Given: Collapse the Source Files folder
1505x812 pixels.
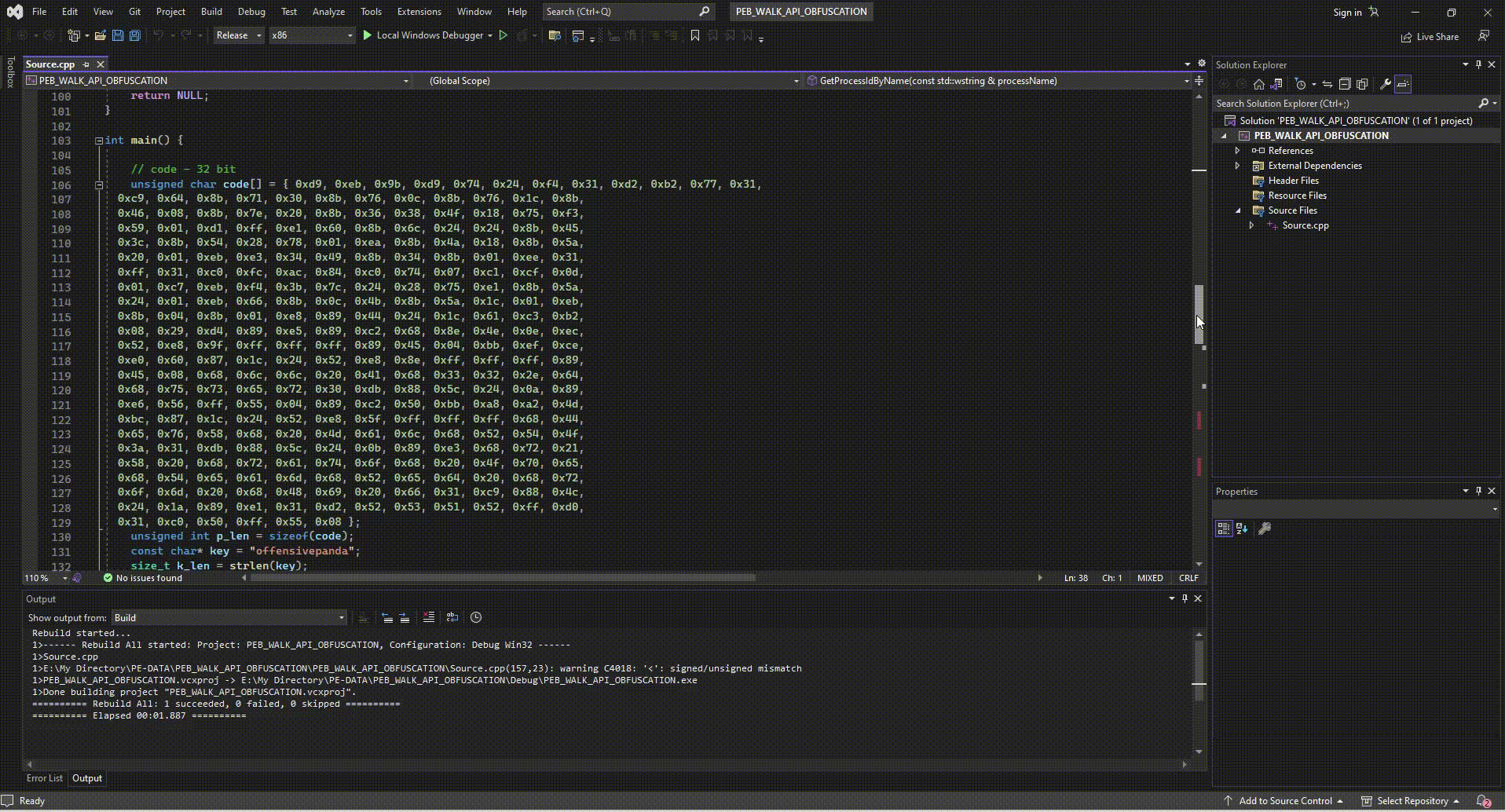Looking at the screenshot, I should tap(1238, 210).
